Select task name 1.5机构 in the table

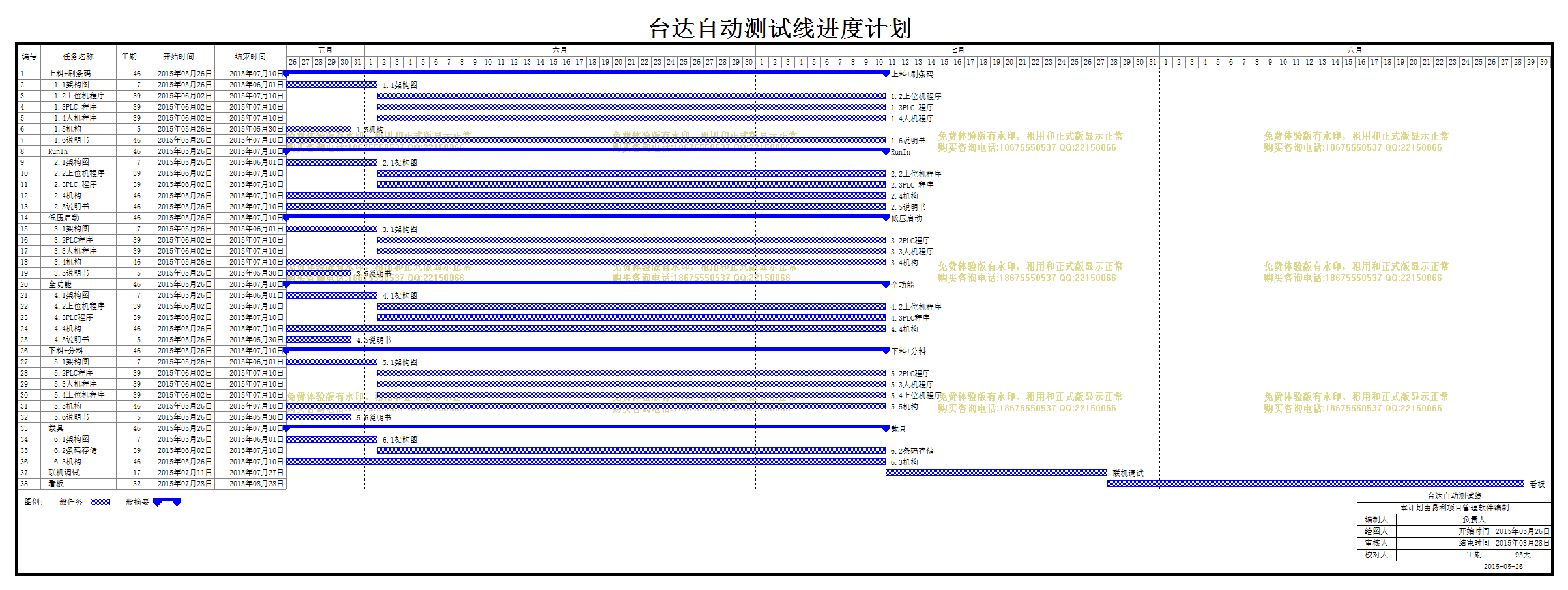[x=68, y=129]
